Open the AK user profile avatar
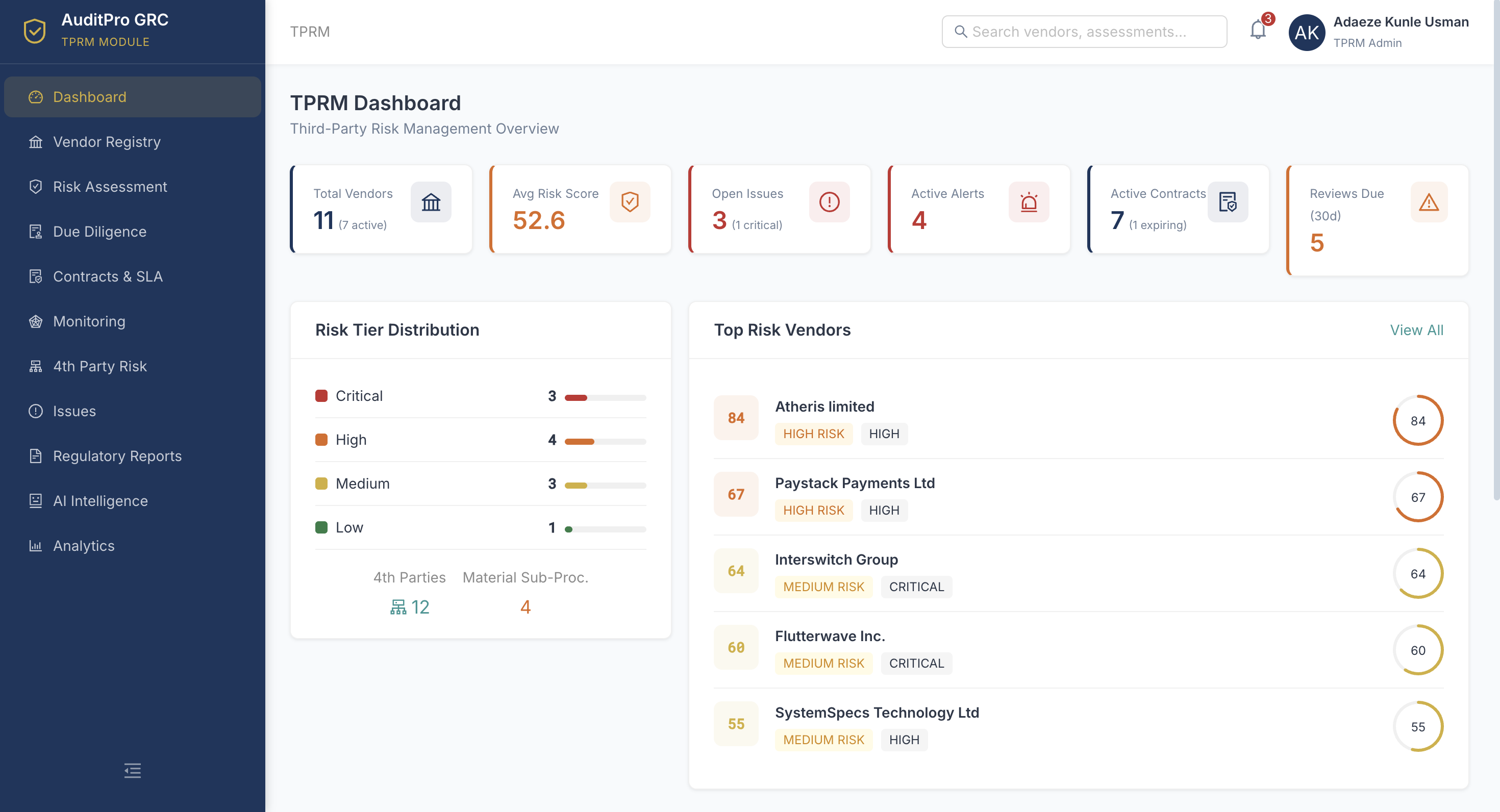1500x812 pixels. (1307, 32)
